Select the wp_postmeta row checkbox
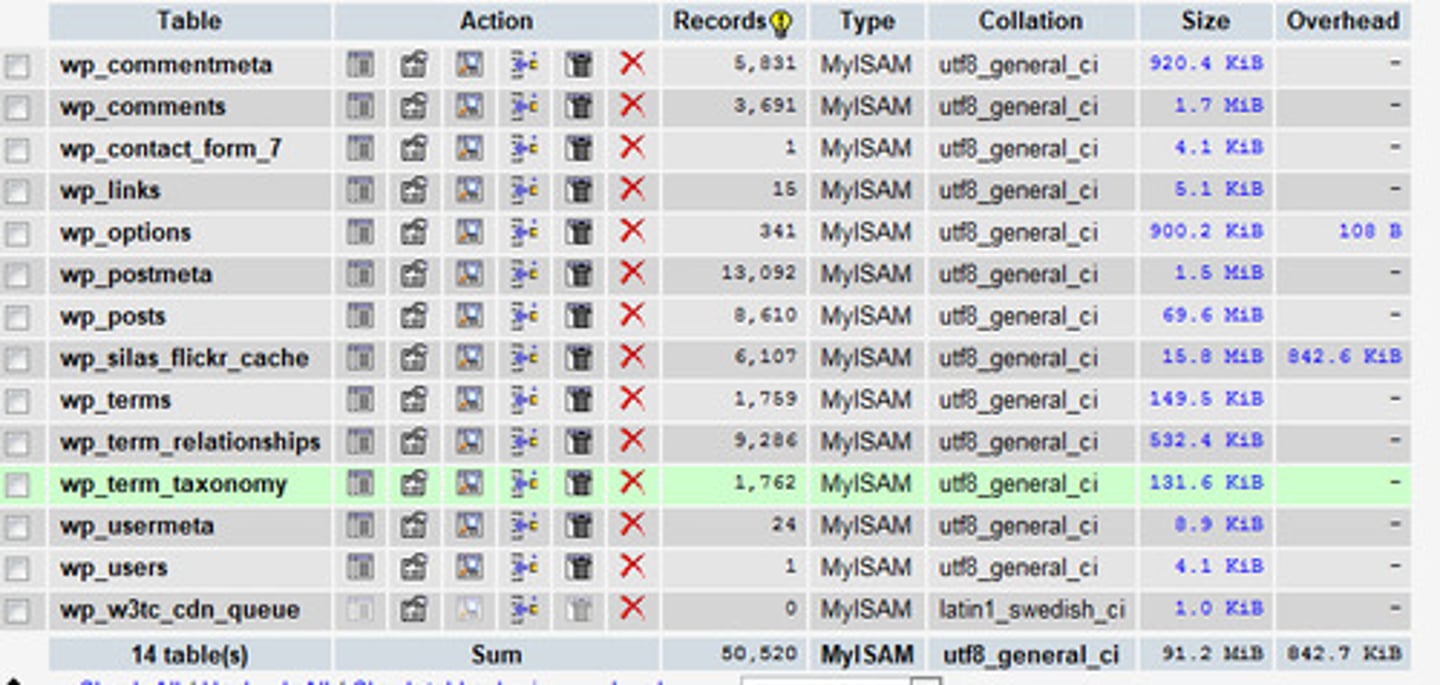The width and height of the screenshot is (1440, 685). [x=17, y=275]
